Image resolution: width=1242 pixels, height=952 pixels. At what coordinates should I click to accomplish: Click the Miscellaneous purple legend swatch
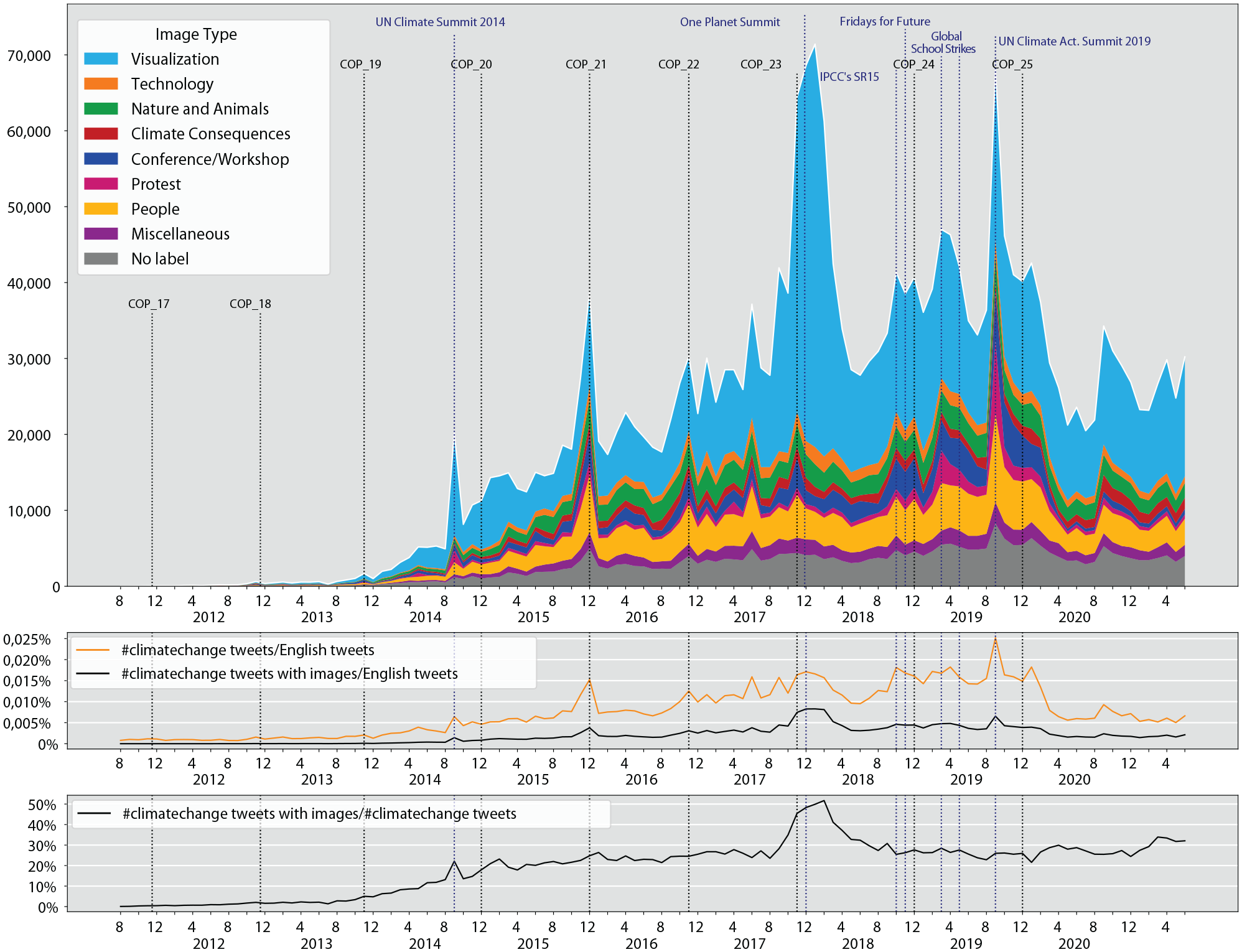pos(101,233)
